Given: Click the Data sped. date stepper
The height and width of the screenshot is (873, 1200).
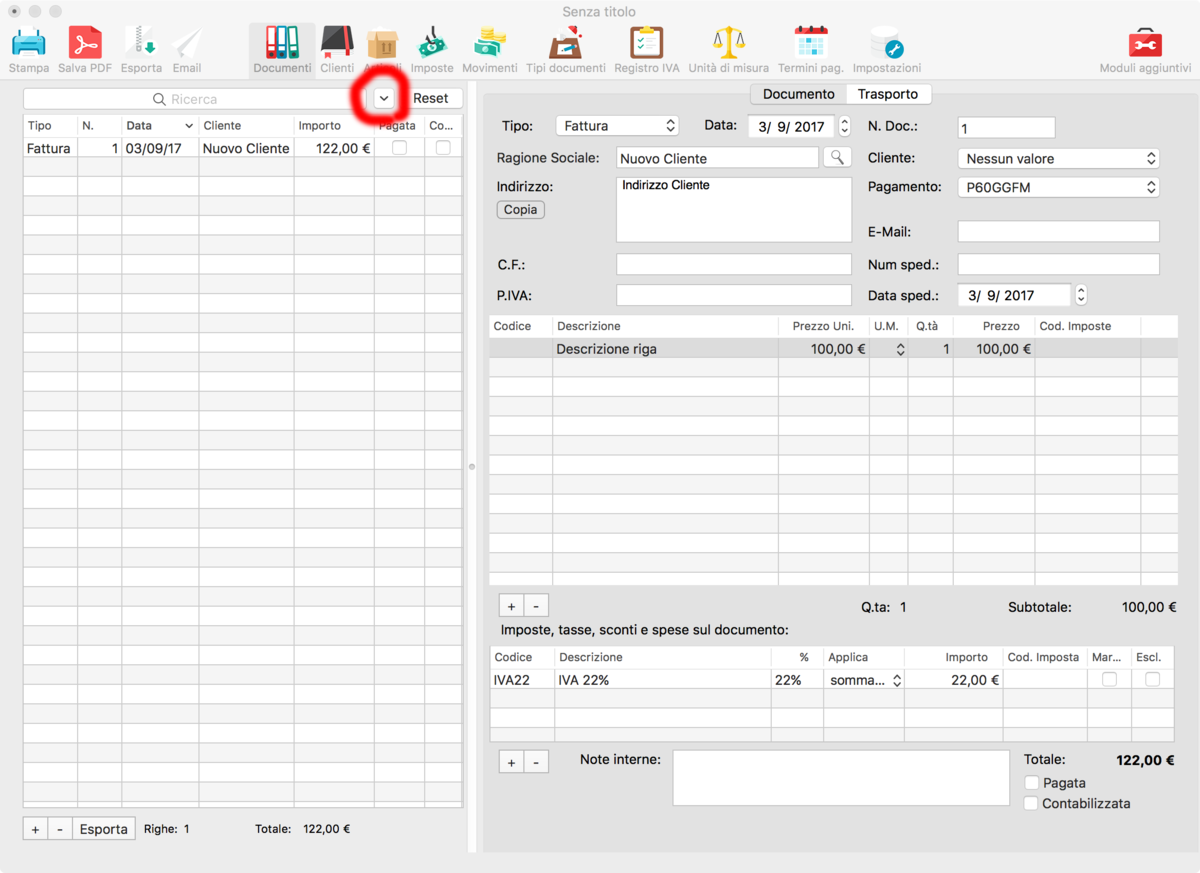Looking at the screenshot, I should point(1081,295).
